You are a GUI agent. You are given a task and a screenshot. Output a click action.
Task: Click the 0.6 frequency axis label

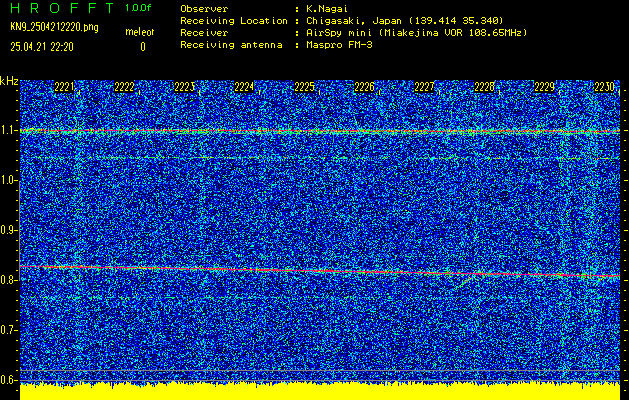tap(7, 380)
